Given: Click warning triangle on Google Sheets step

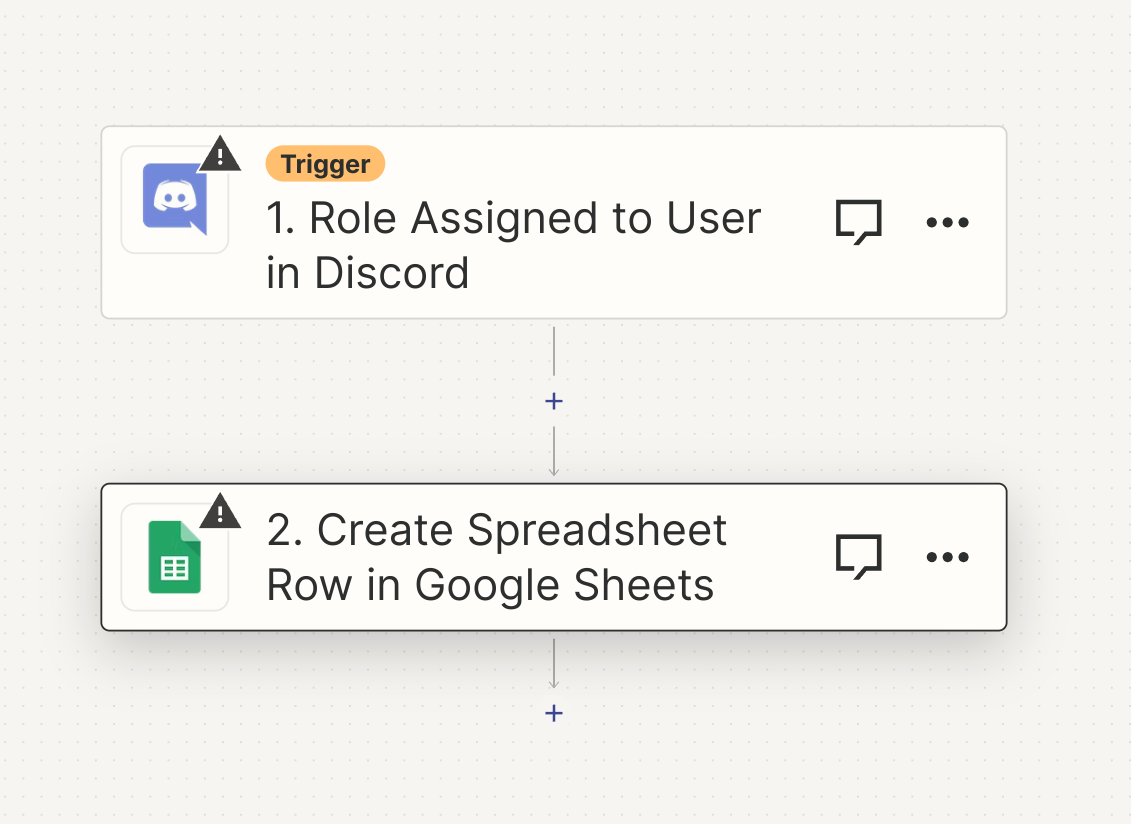Looking at the screenshot, I should 220,512.
